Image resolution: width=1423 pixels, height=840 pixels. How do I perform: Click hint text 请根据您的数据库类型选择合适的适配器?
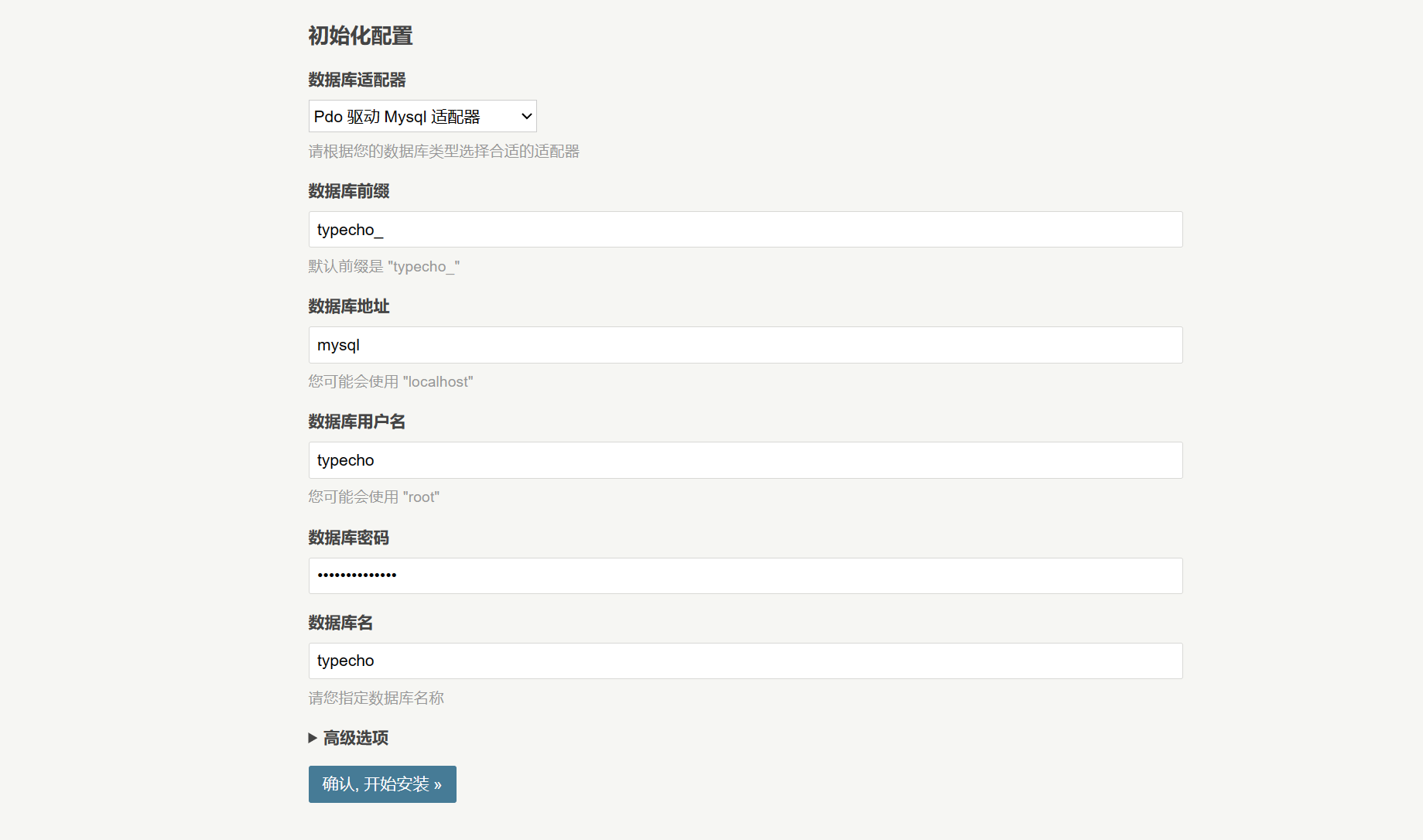(444, 152)
